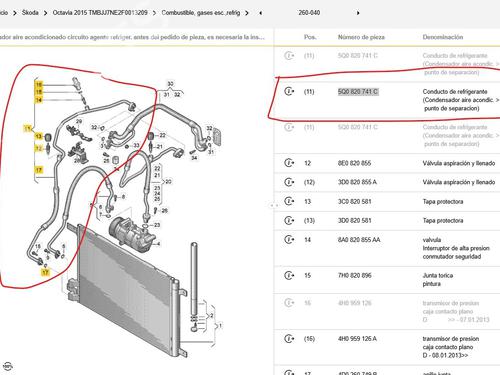
Task: Click Junta torica pintura description
Action: pos(438,280)
